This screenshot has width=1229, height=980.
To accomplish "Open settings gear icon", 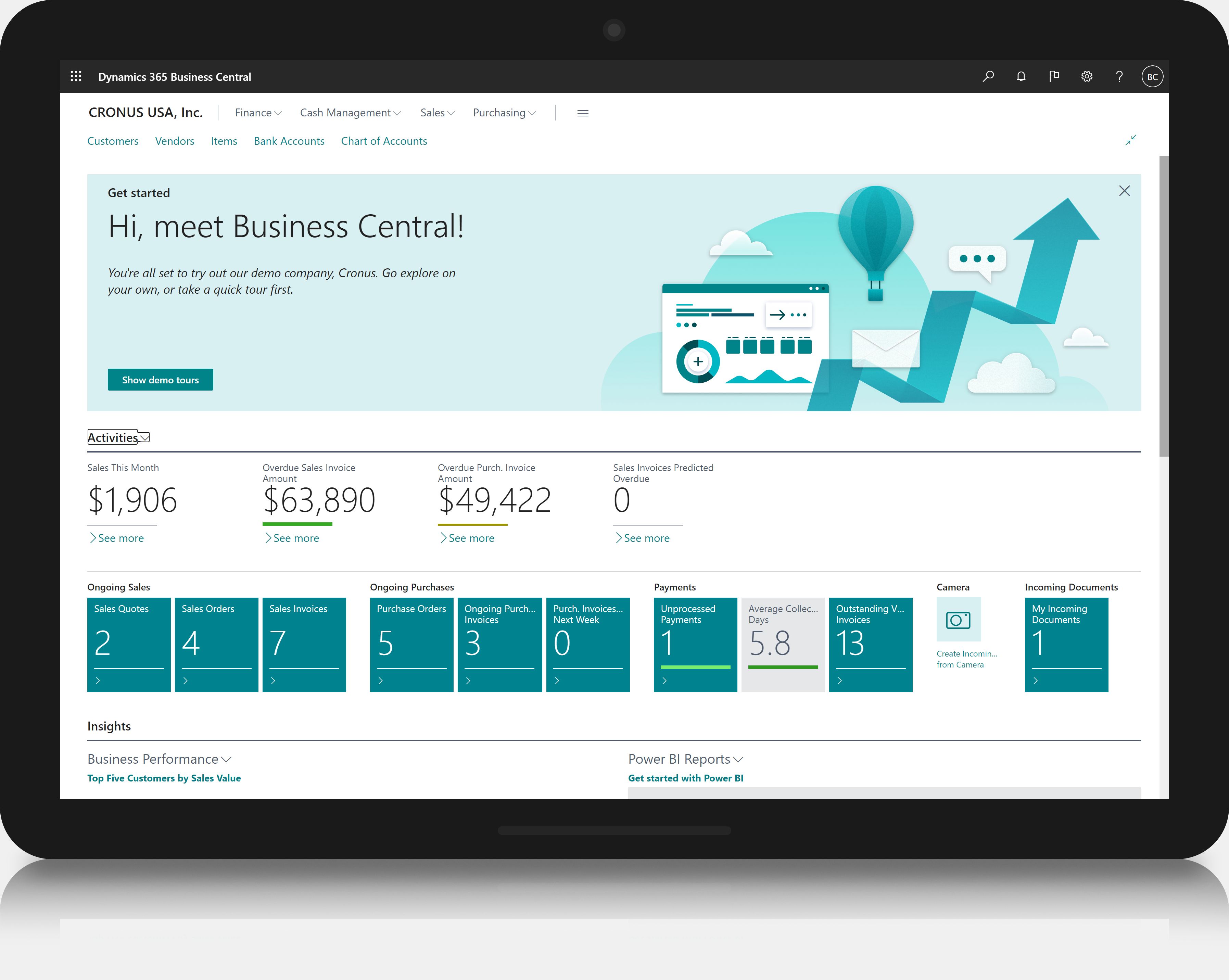I will pos(1087,76).
